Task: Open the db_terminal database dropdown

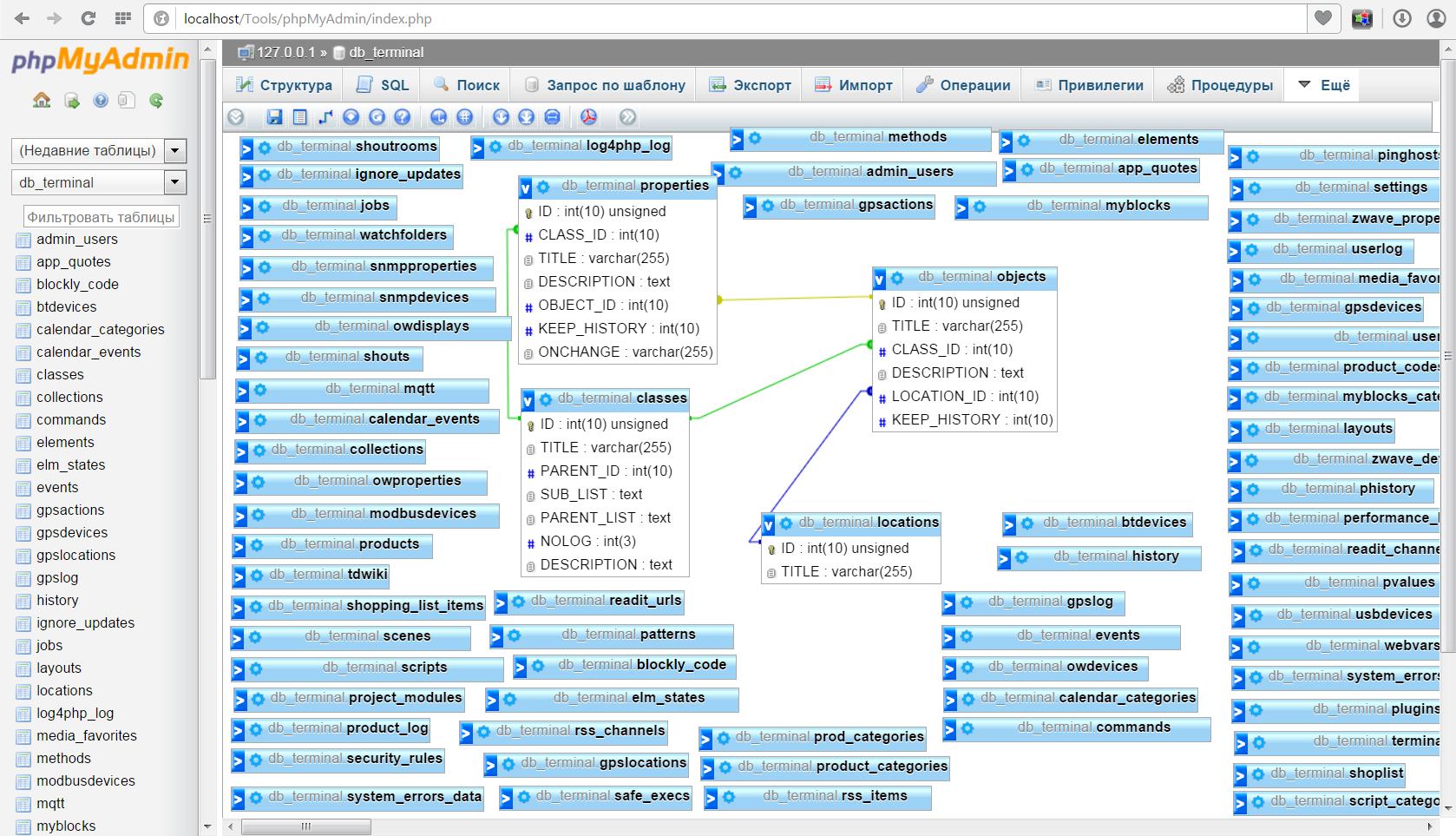Action: tap(98, 182)
